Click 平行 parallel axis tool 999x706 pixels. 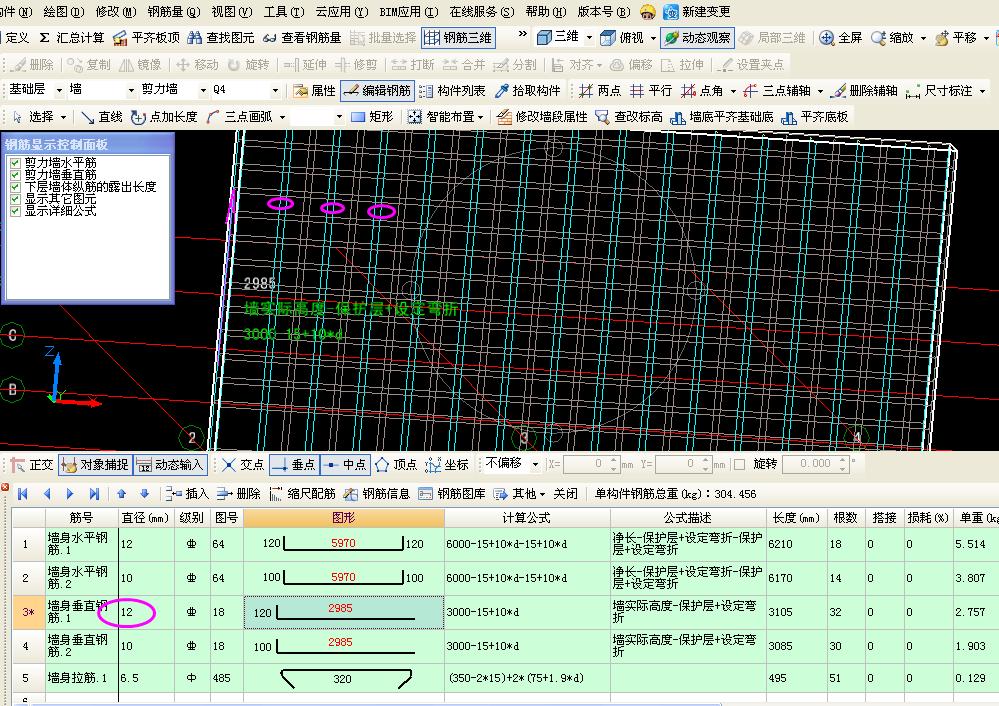click(x=650, y=90)
